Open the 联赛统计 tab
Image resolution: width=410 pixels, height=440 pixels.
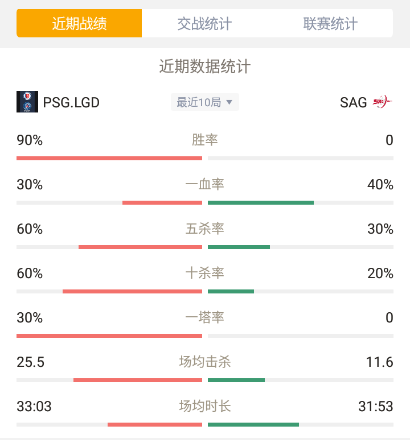330,23
